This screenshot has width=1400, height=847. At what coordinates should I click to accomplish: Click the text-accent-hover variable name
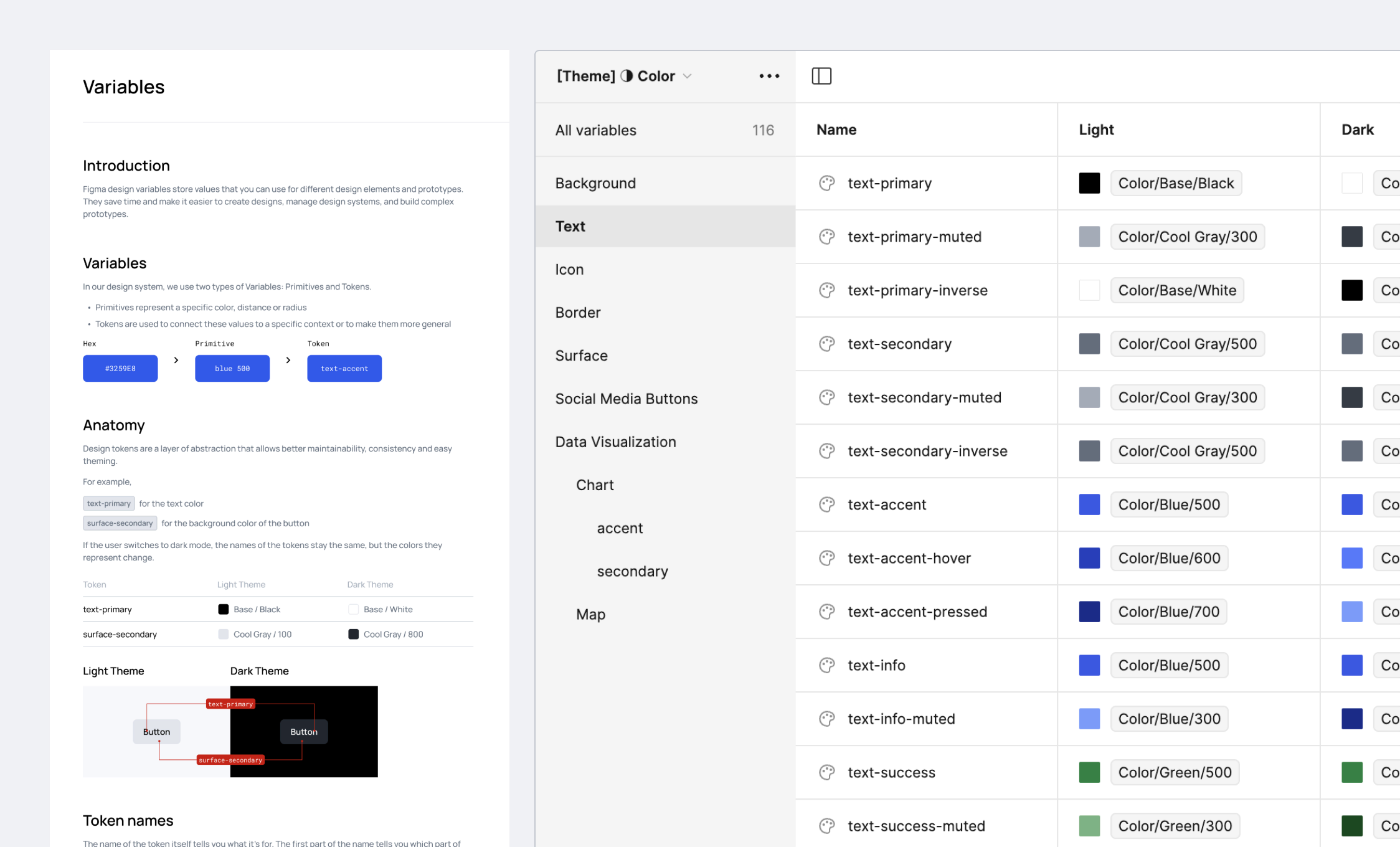click(x=909, y=558)
